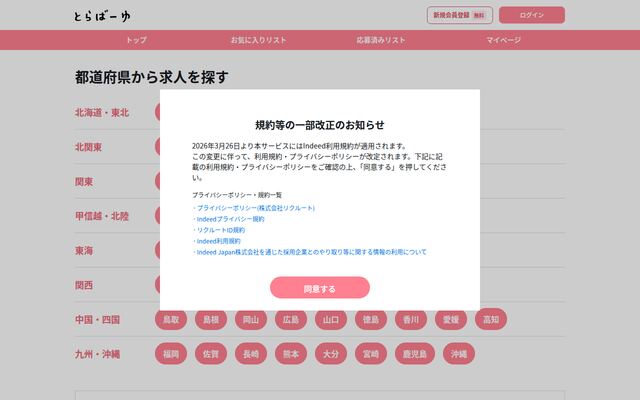This screenshot has width=640, height=400.
Task: Select the 福岡 prefecture button
Action: pyautogui.click(x=171, y=354)
